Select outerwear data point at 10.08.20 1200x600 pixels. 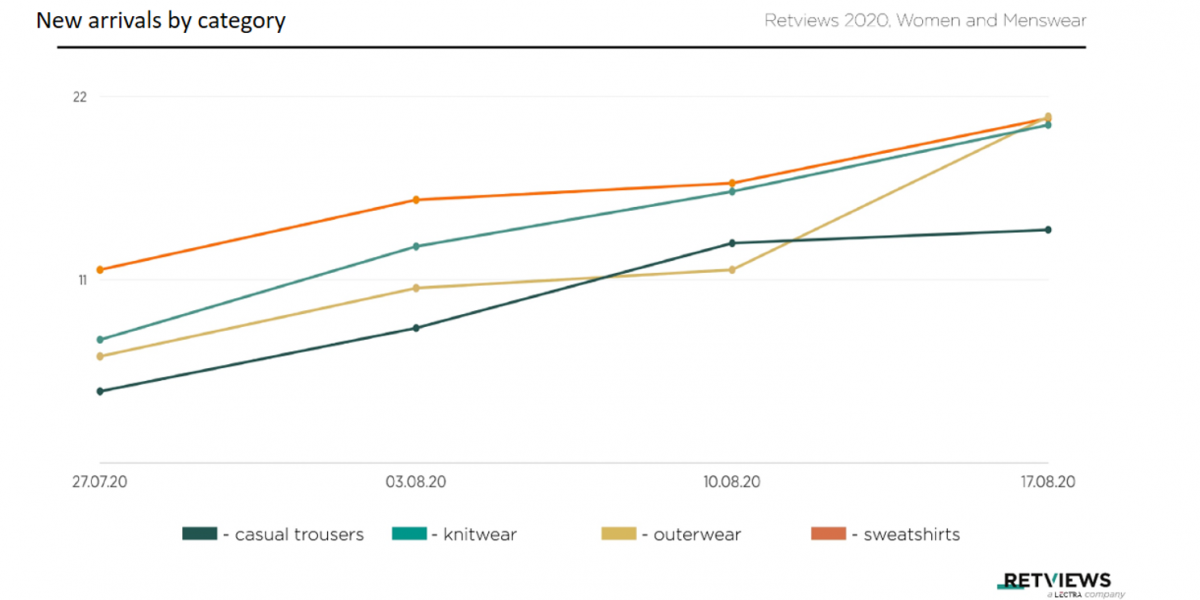[732, 270]
